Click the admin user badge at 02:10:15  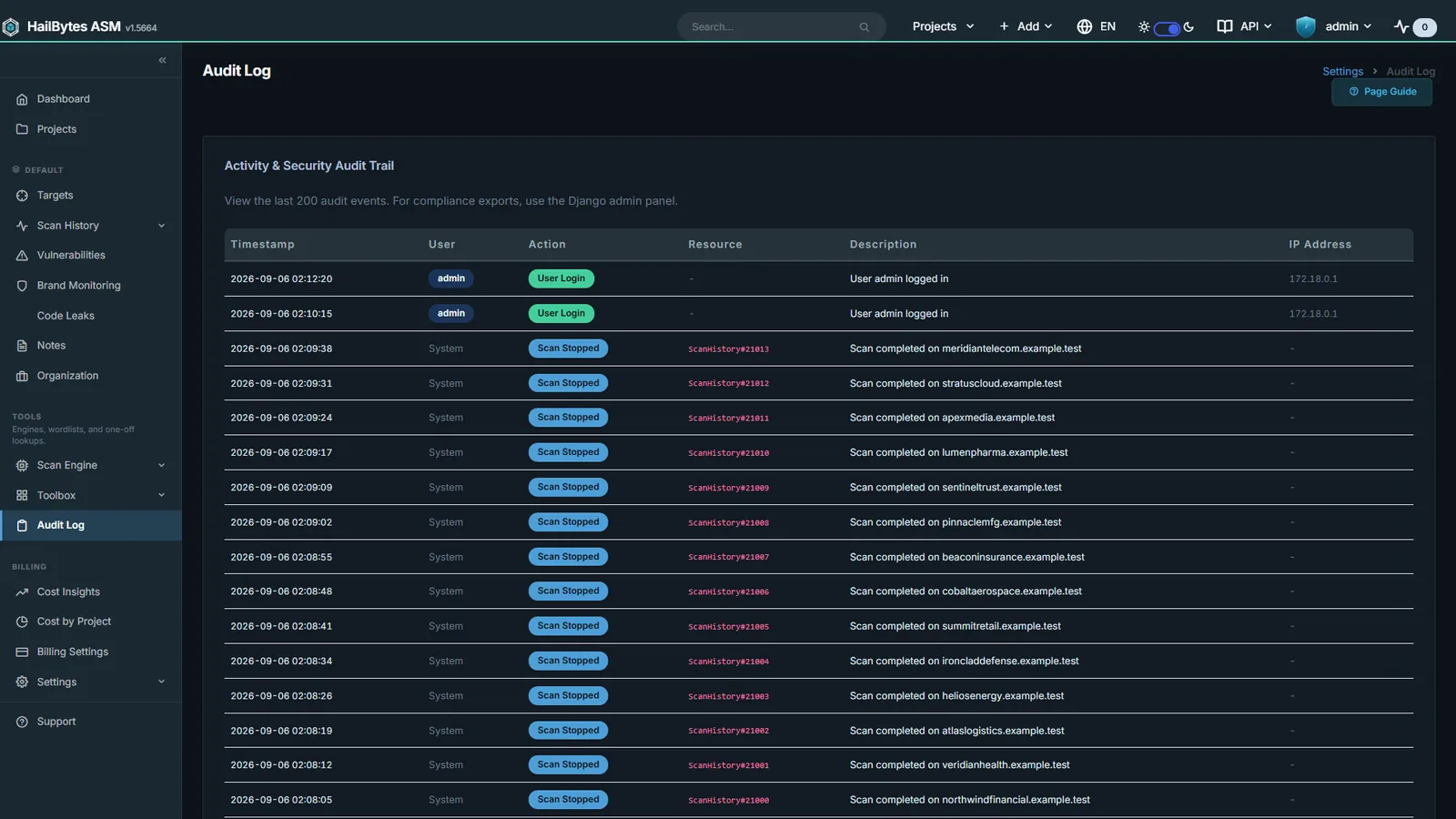[450, 313]
